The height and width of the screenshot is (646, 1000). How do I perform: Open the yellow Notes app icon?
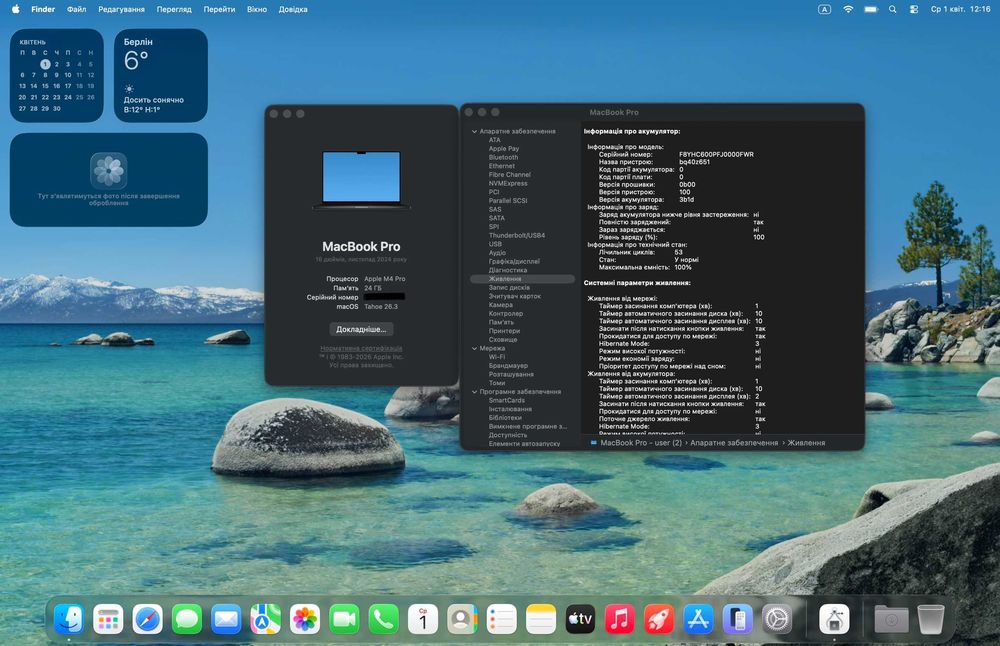click(x=541, y=619)
